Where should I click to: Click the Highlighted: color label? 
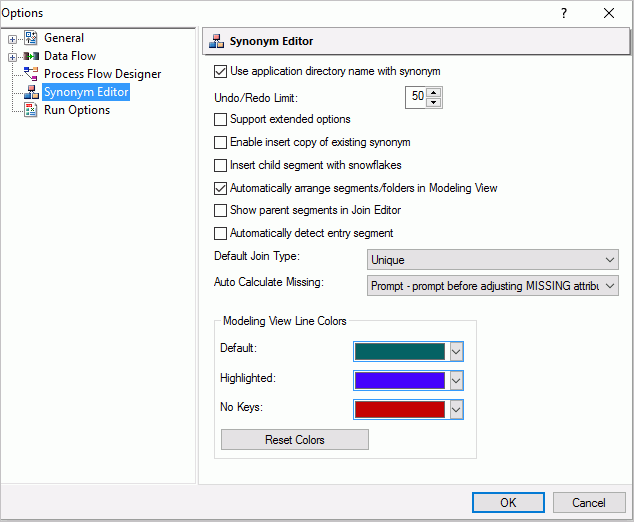(248, 378)
